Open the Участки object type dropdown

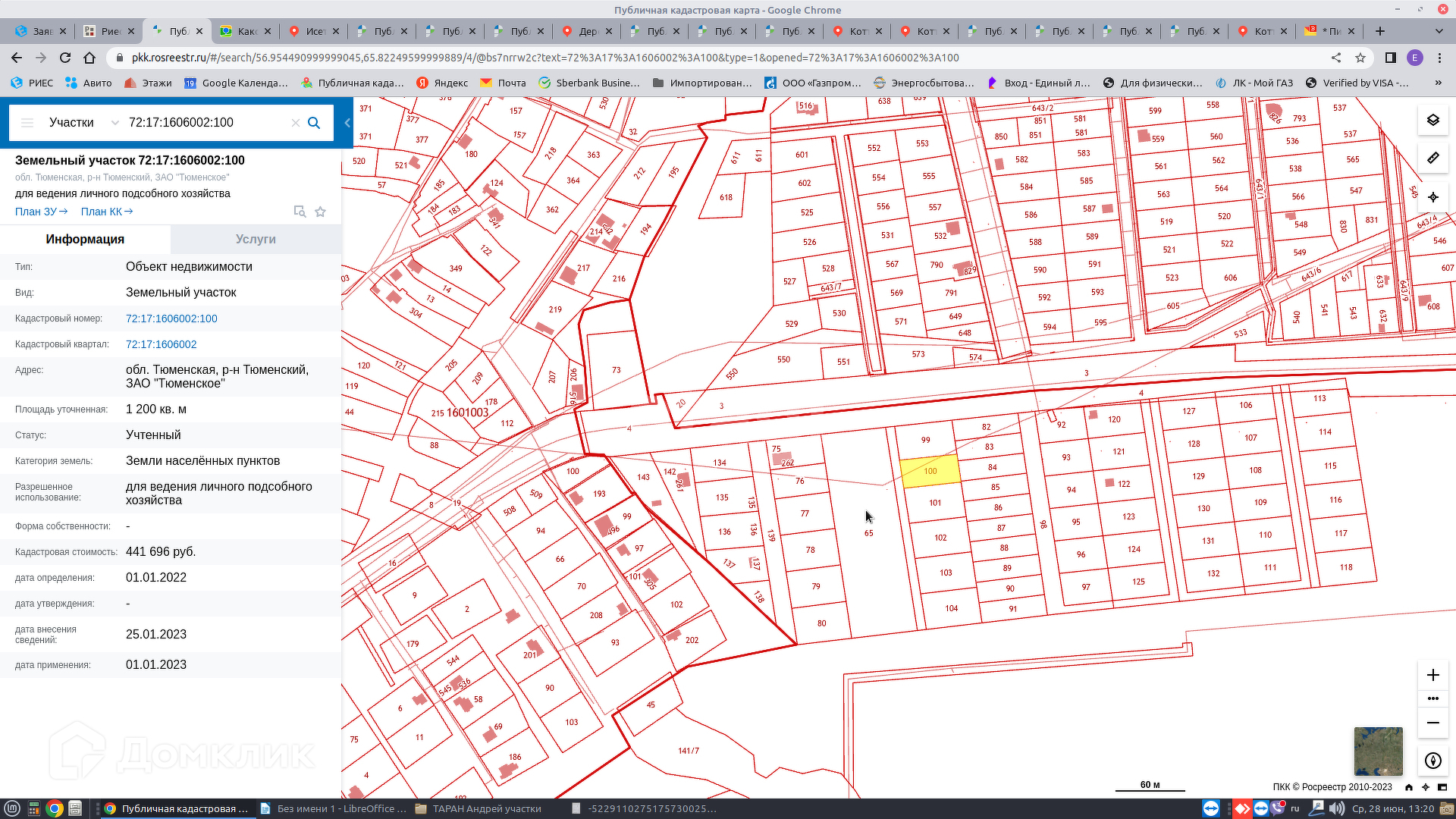click(x=83, y=123)
